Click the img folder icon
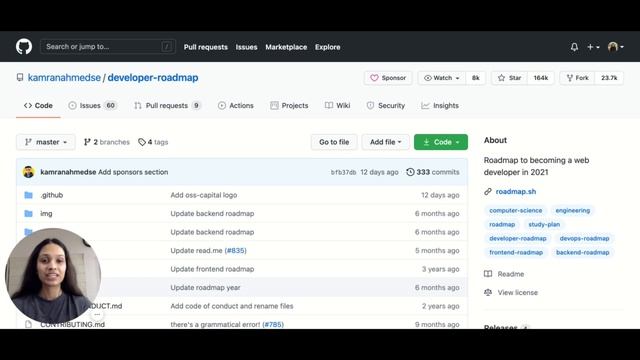 tap(28, 213)
